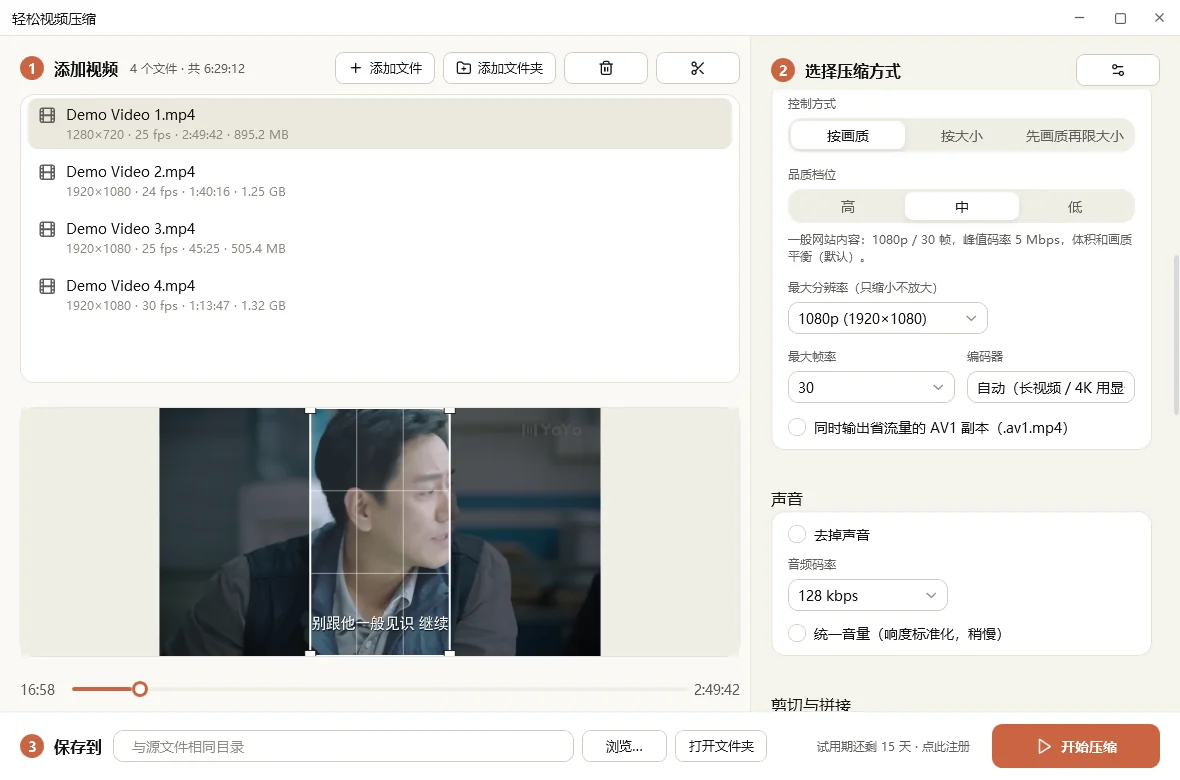Click film icon beside Demo Video 3.mp4

[x=47, y=229]
